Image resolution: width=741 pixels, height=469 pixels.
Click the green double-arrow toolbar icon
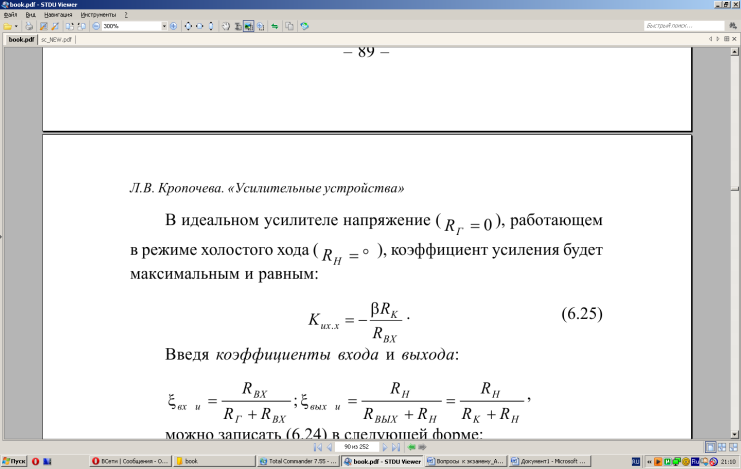[275, 26]
